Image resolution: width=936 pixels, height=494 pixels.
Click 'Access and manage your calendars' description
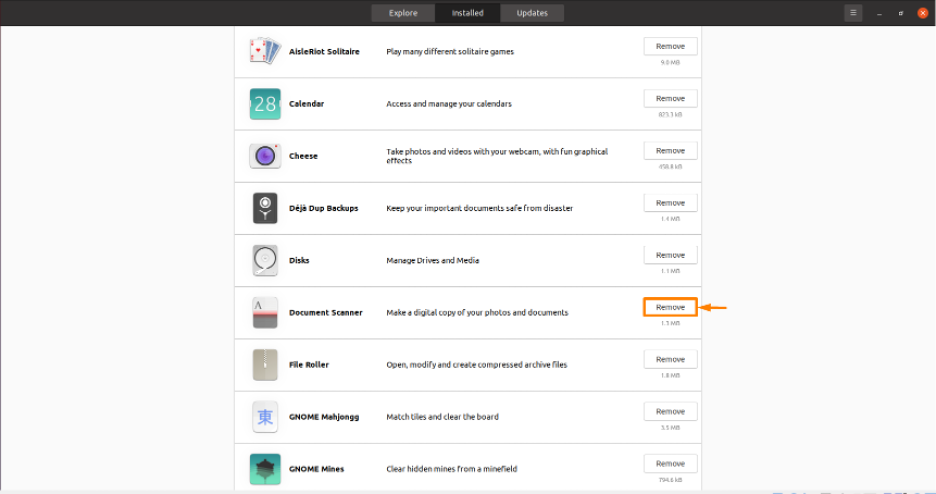tap(449, 104)
